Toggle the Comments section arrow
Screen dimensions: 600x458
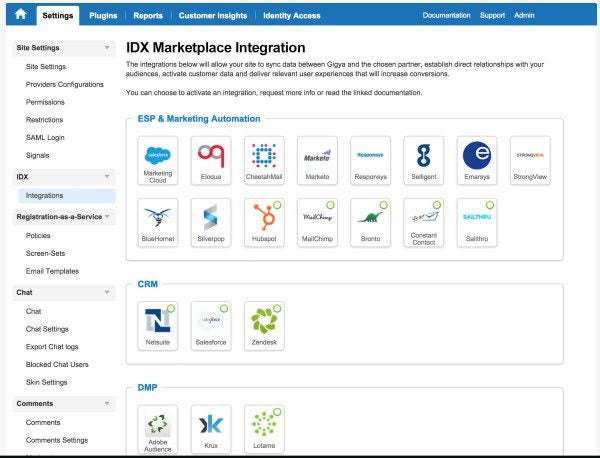107,403
